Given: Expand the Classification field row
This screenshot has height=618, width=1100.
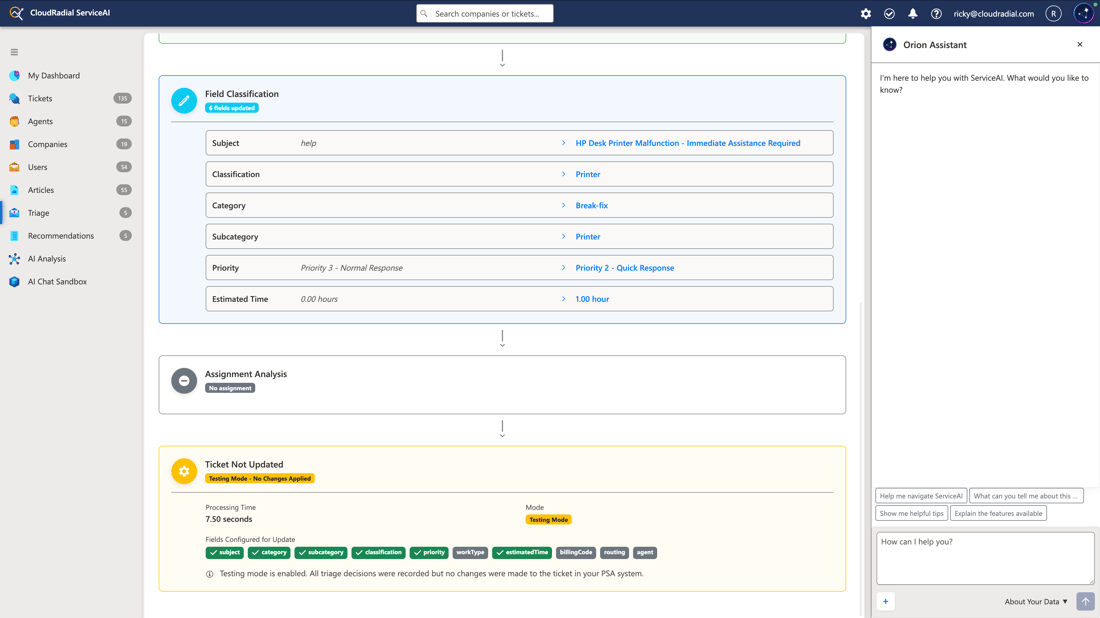Looking at the screenshot, I should (x=561, y=174).
